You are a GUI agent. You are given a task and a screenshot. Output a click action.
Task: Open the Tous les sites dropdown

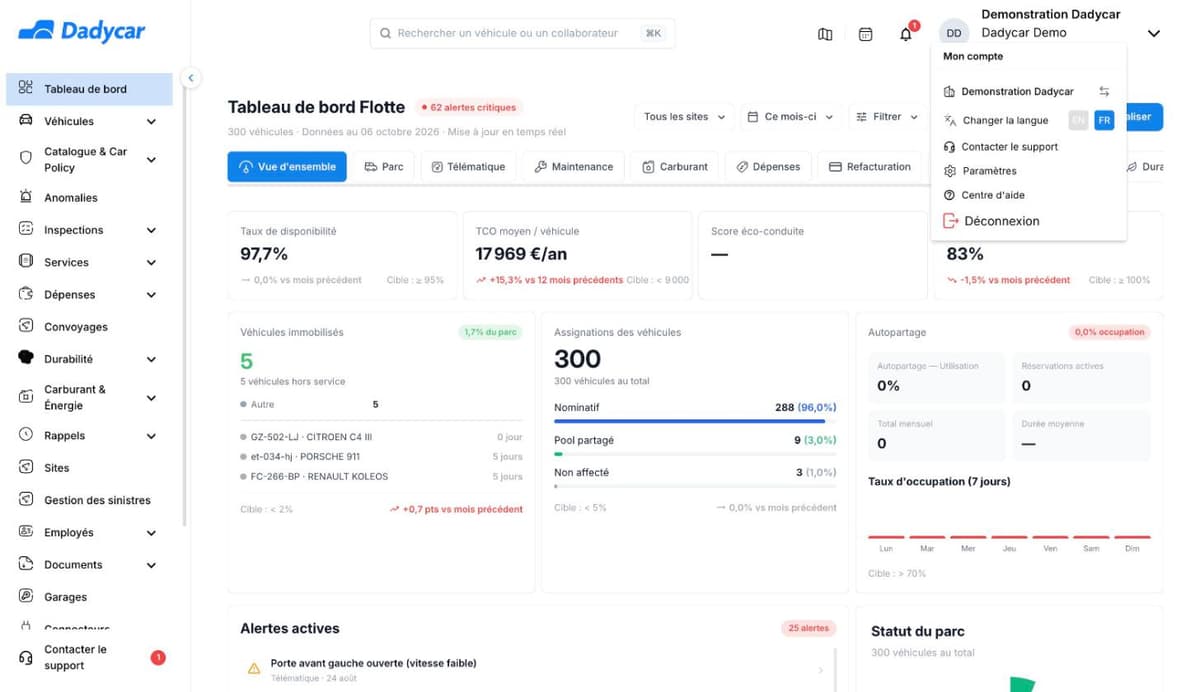click(x=684, y=117)
